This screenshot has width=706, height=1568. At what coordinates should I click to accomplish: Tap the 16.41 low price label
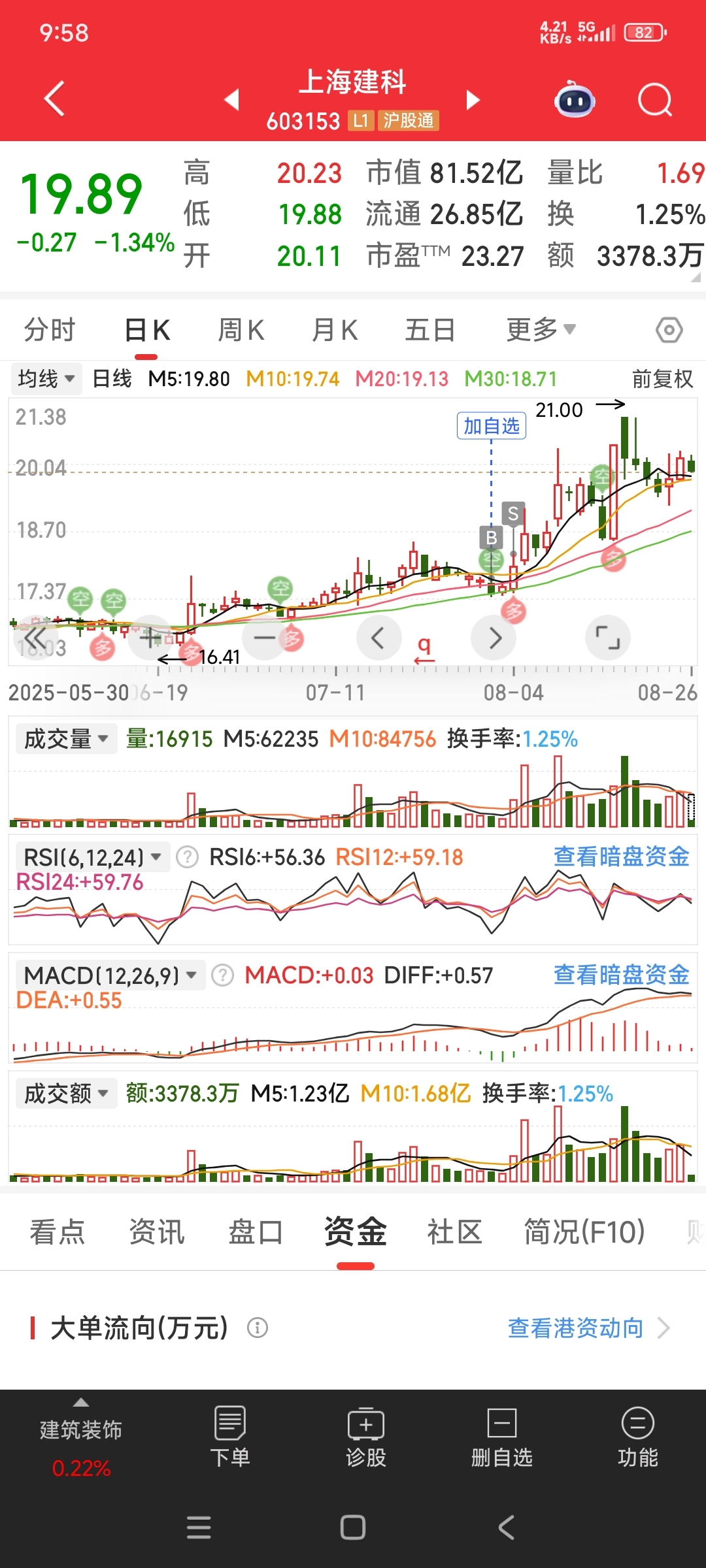(219, 657)
